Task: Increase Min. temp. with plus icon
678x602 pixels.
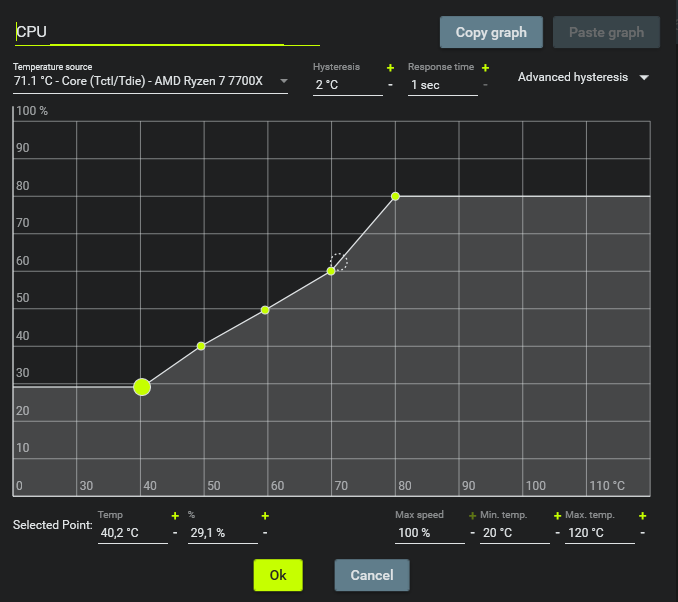Action: point(557,516)
